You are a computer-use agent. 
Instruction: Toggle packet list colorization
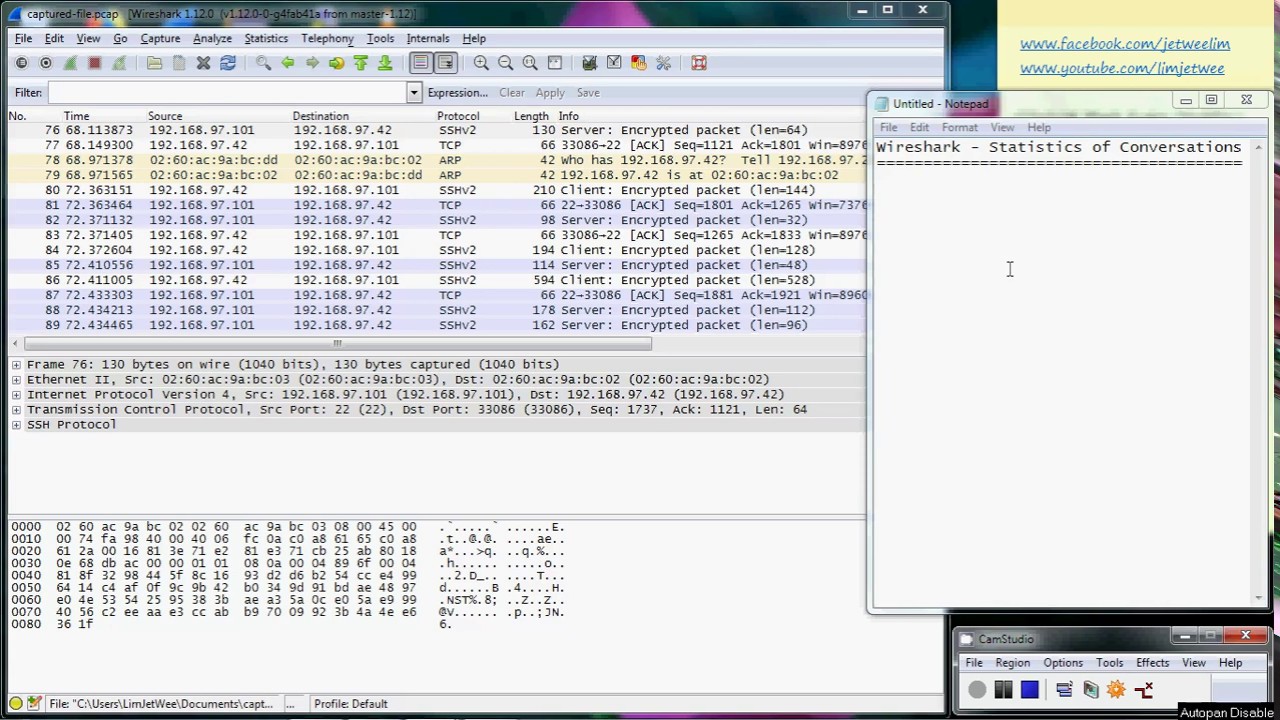point(420,63)
